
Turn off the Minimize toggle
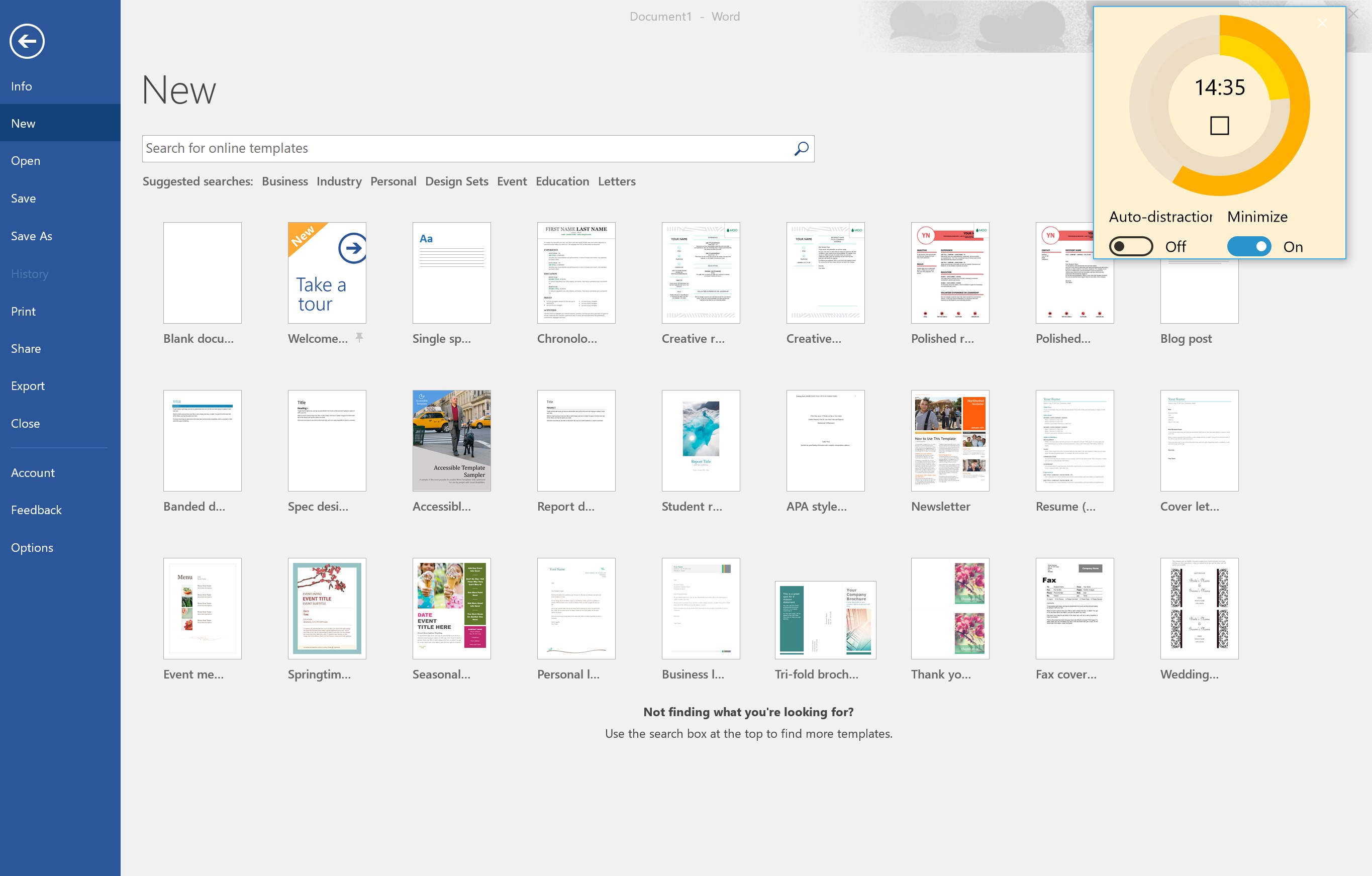(x=1248, y=246)
